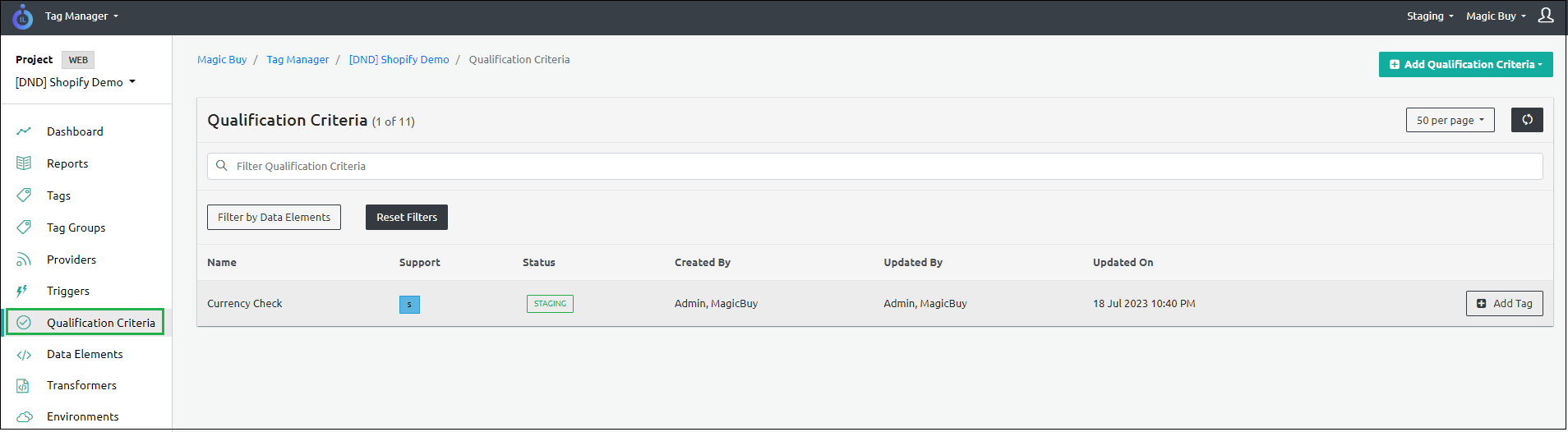
Task: Open the Staging environment dropdown
Action: (1430, 16)
